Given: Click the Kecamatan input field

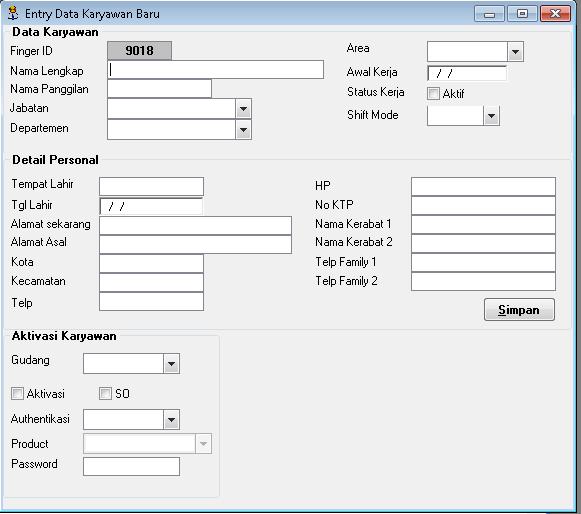Looking at the screenshot, I should (151, 282).
